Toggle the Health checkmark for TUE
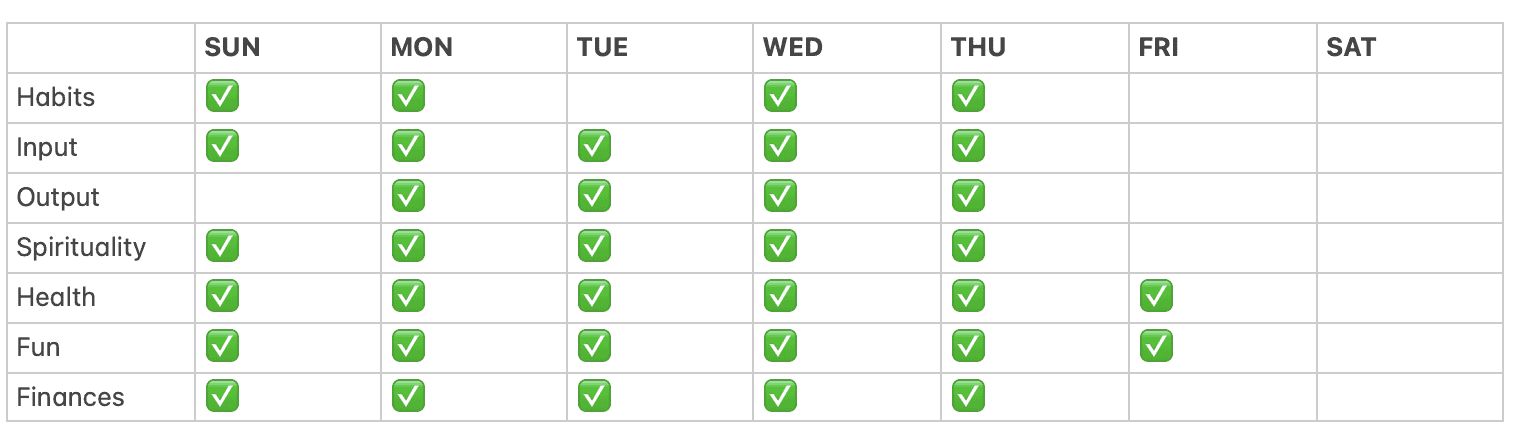Viewport: 1520px width, 440px height. coord(594,297)
